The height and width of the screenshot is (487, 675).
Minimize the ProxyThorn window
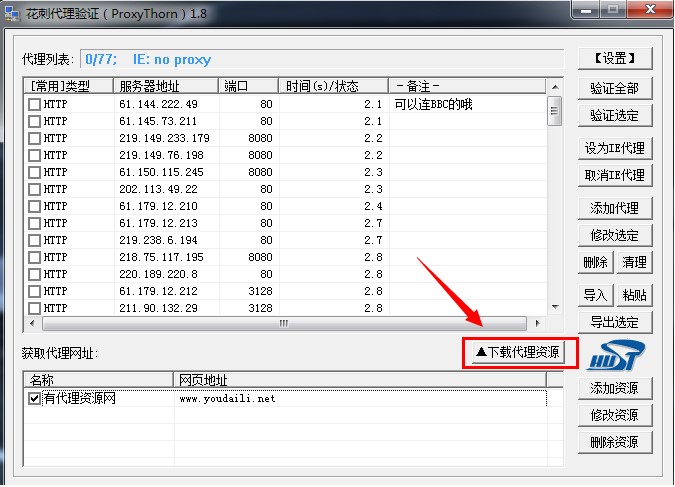pos(585,9)
